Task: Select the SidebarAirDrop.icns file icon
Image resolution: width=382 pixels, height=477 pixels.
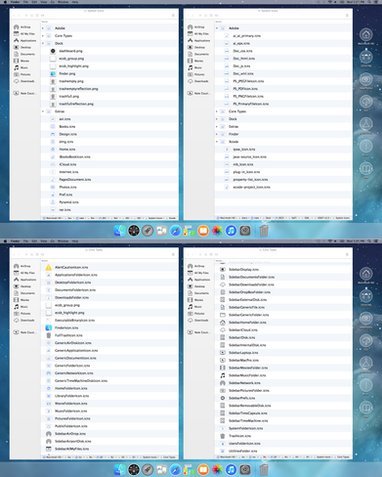Action: coord(49,434)
